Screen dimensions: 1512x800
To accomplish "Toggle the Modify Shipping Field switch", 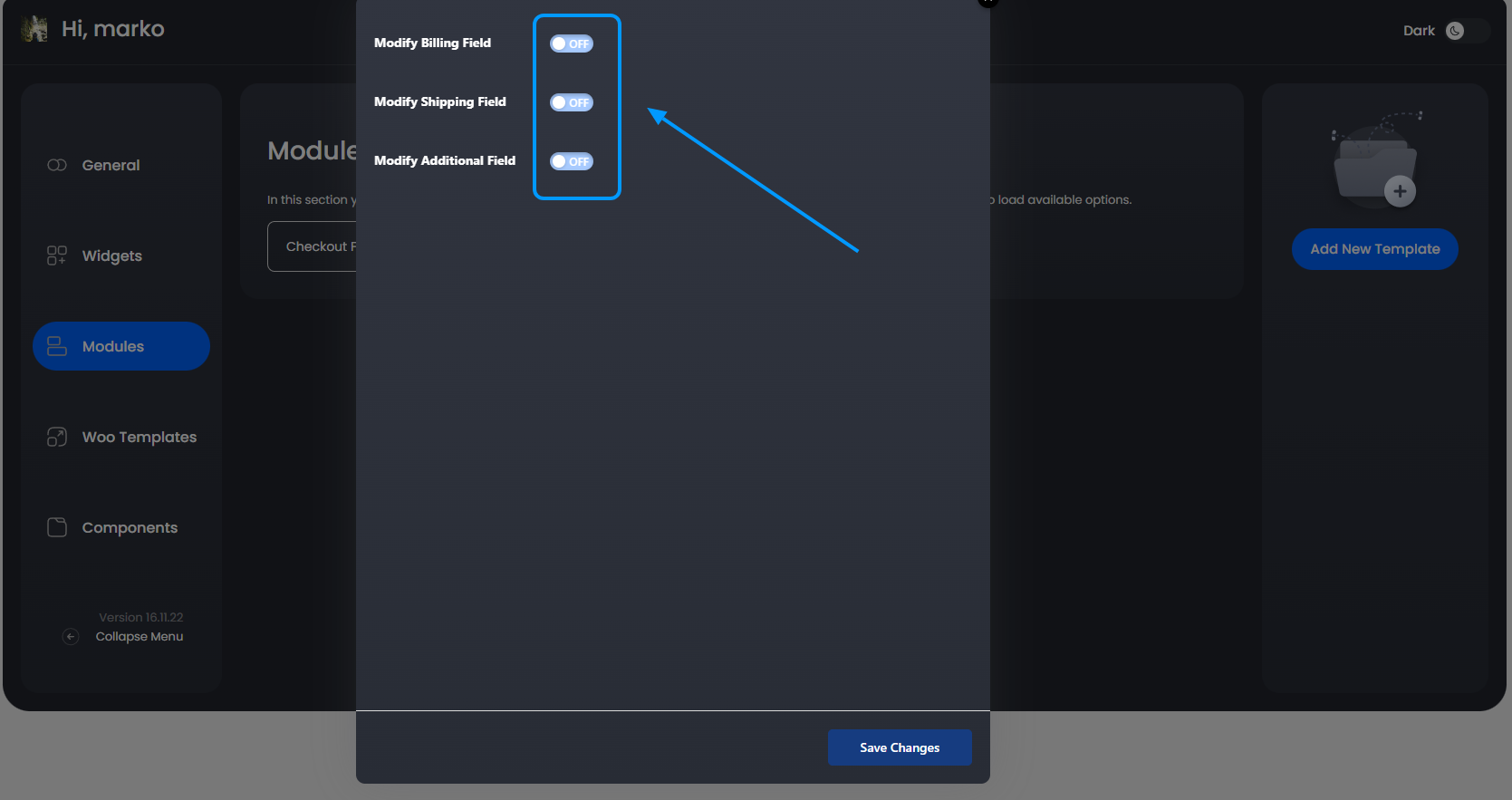I will tap(572, 102).
